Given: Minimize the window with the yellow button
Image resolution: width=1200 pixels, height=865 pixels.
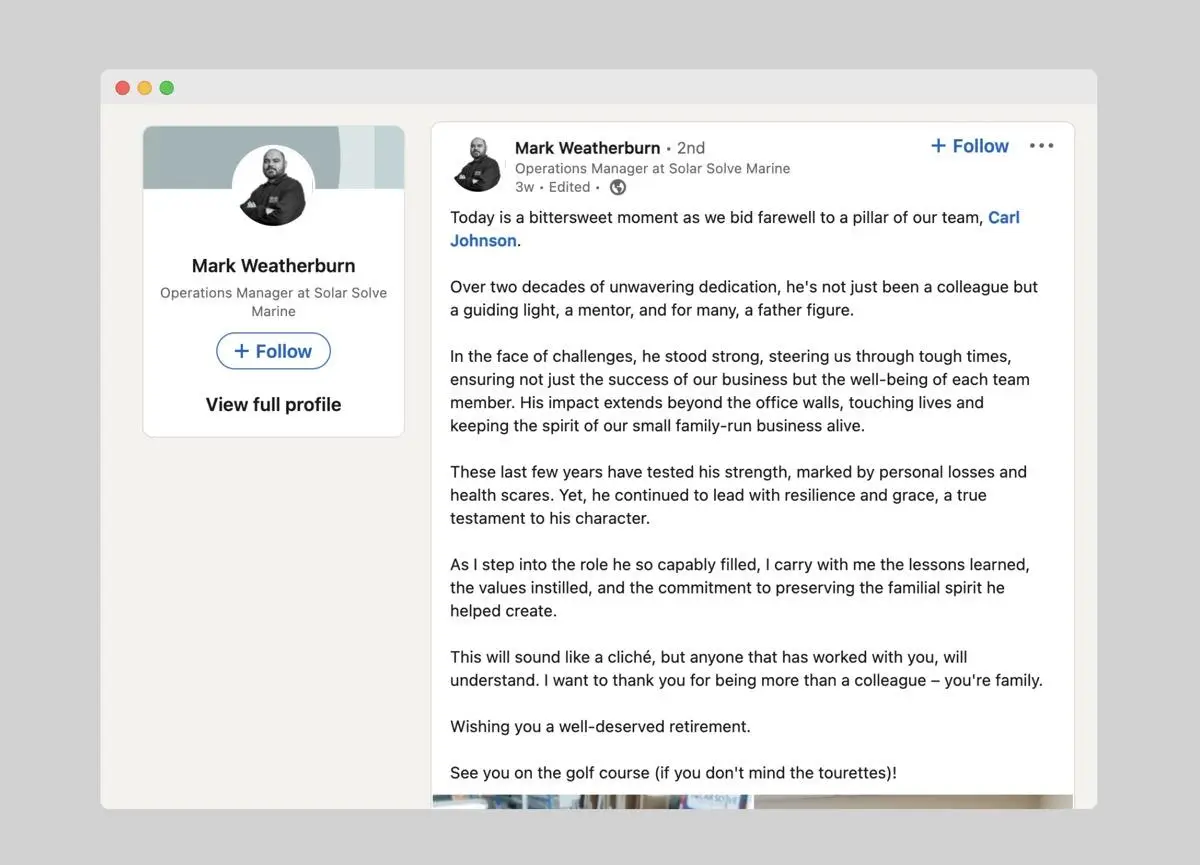Looking at the screenshot, I should (x=145, y=88).
